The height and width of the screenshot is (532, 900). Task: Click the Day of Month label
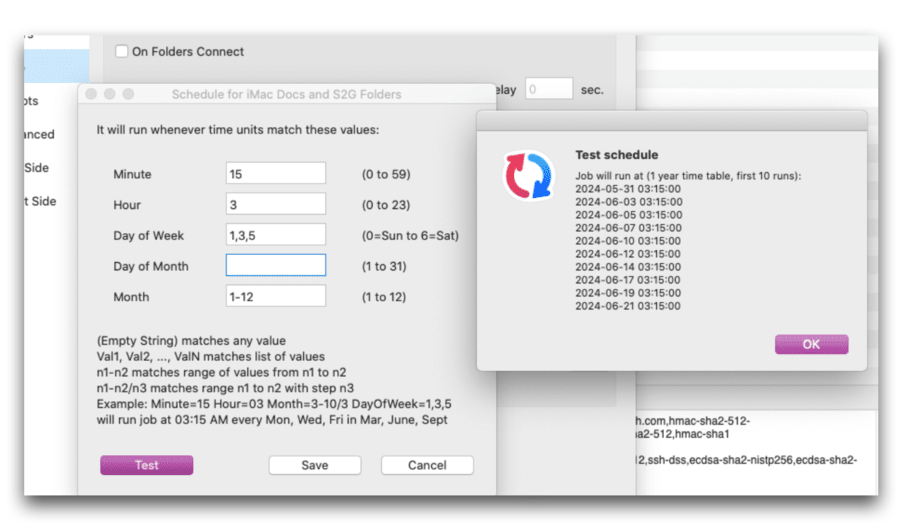(x=150, y=266)
